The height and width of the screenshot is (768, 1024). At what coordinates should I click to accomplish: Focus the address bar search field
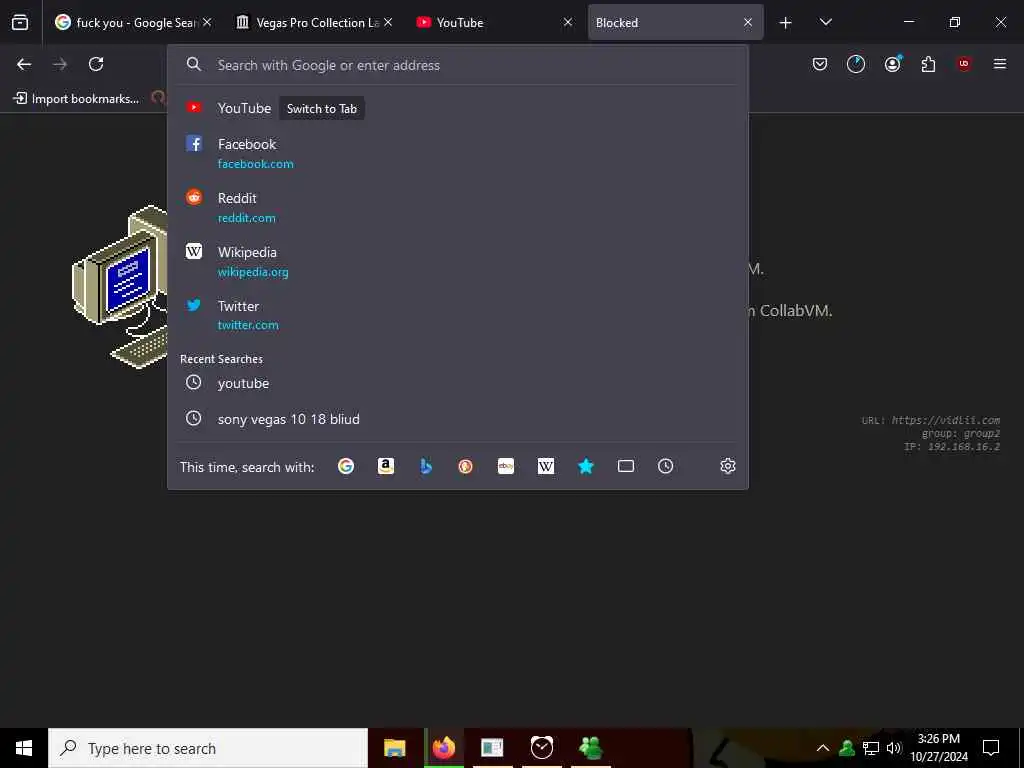[x=457, y=65]
